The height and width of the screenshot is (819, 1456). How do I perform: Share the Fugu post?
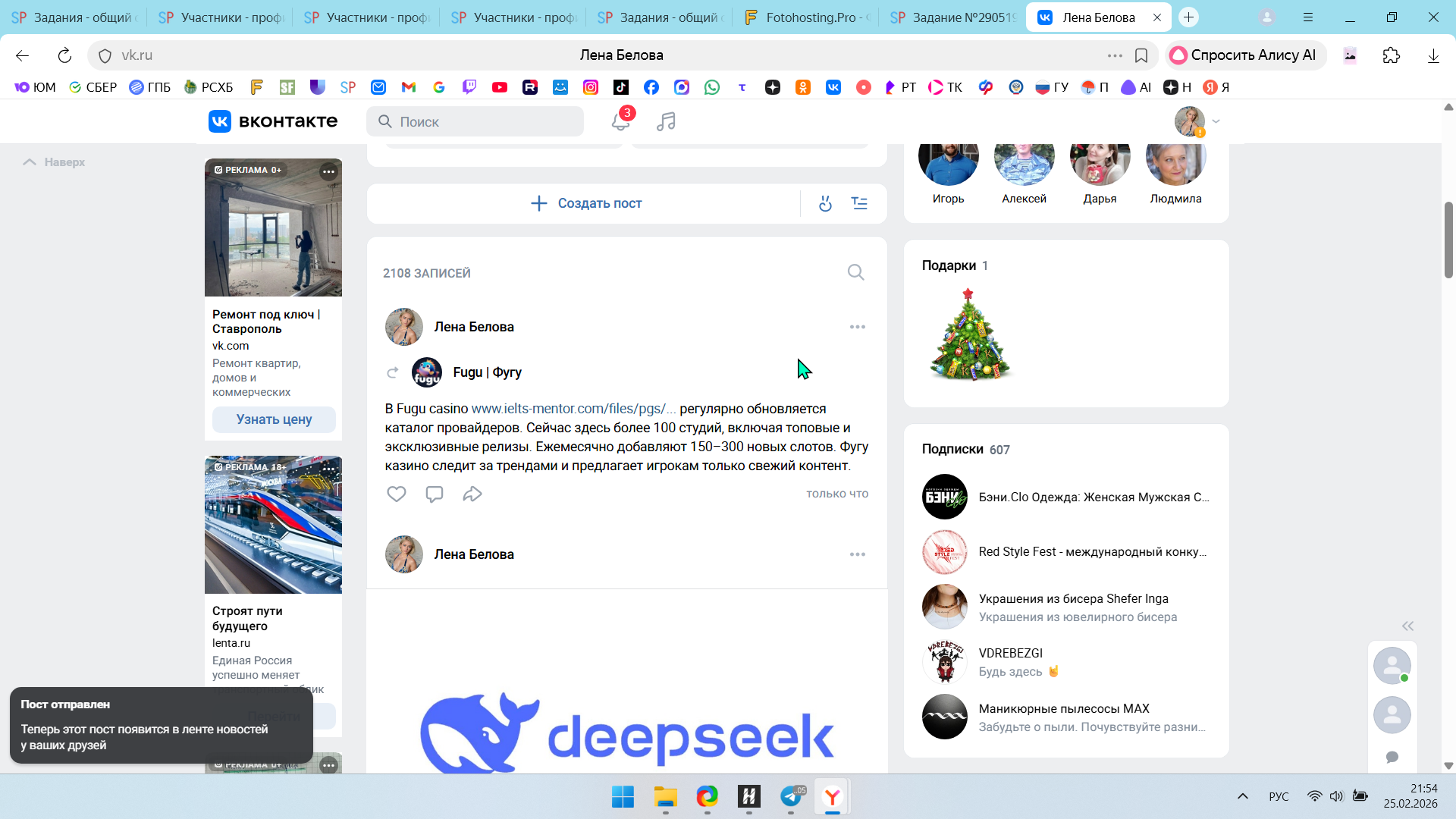pyautogui.click(x=472, y=494)
